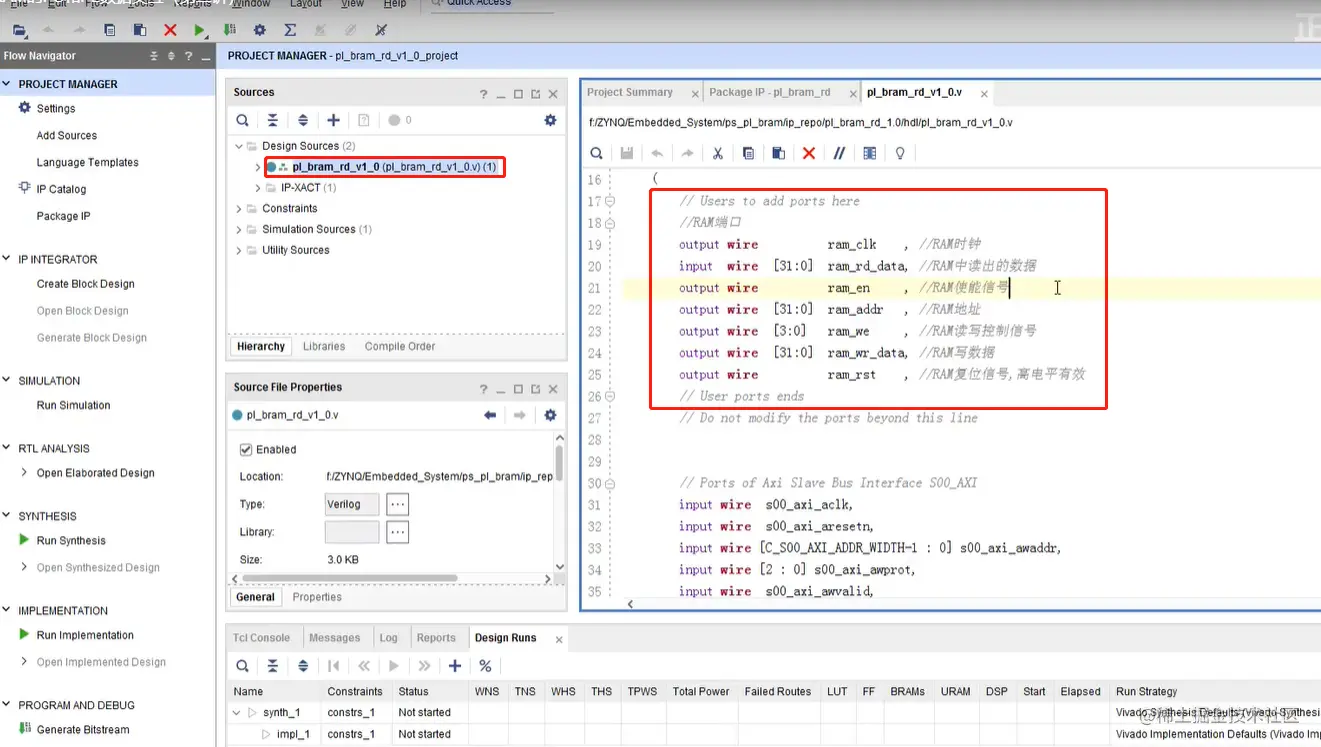This screenshot has height=747, width=1321.
Task: Open the editor search magnifier
Action: pyautogui.click(x=596, y=153)
